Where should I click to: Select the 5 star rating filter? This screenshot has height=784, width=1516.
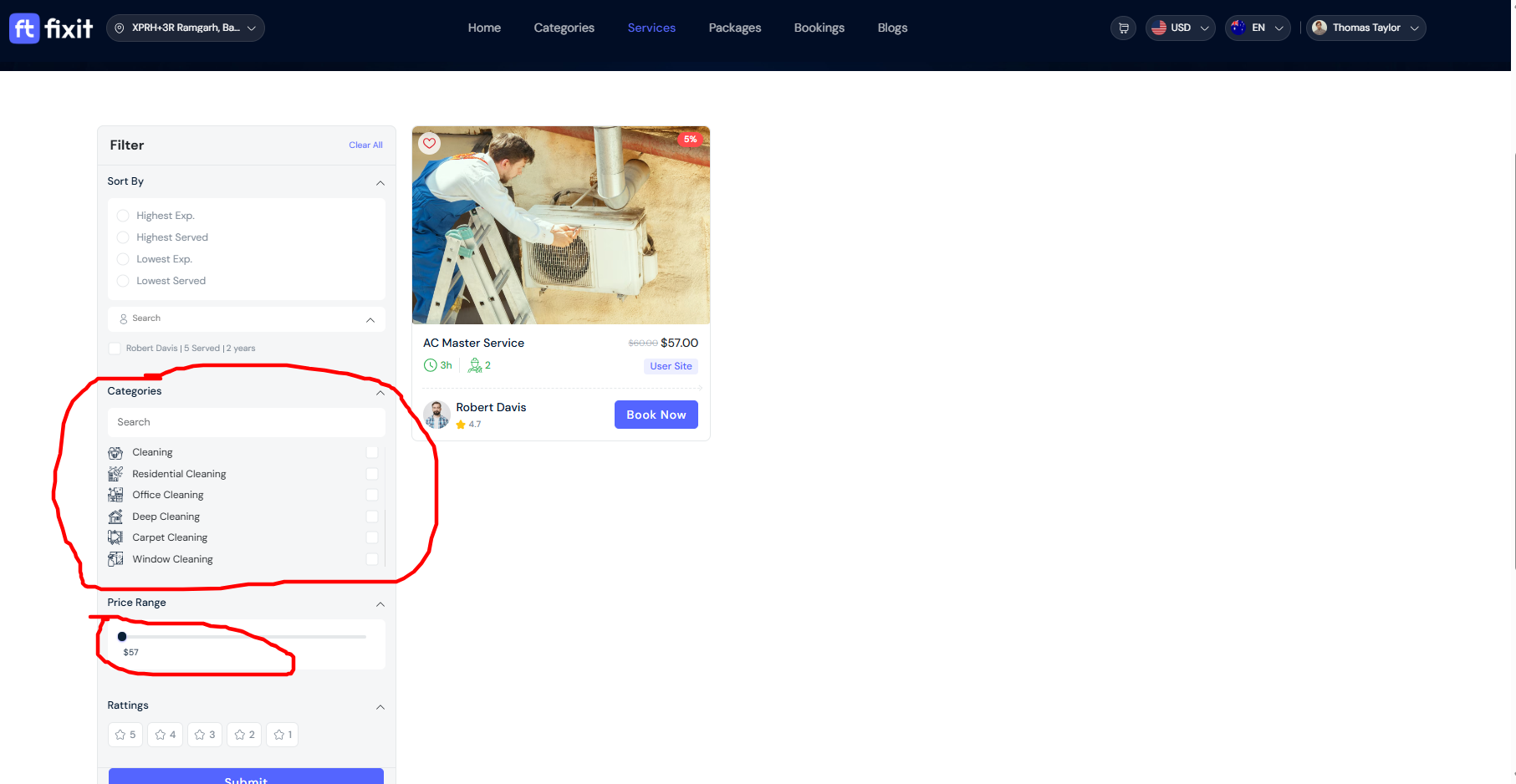(x=125, y=735)
